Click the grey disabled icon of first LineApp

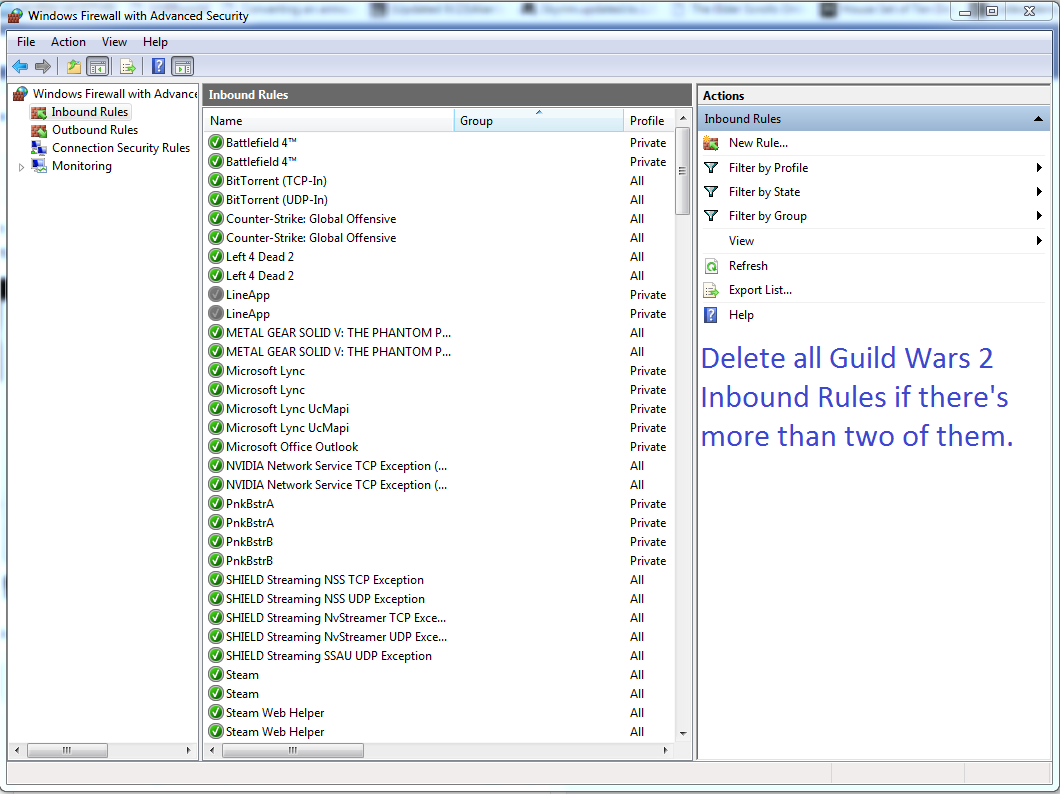coord(216,295)
